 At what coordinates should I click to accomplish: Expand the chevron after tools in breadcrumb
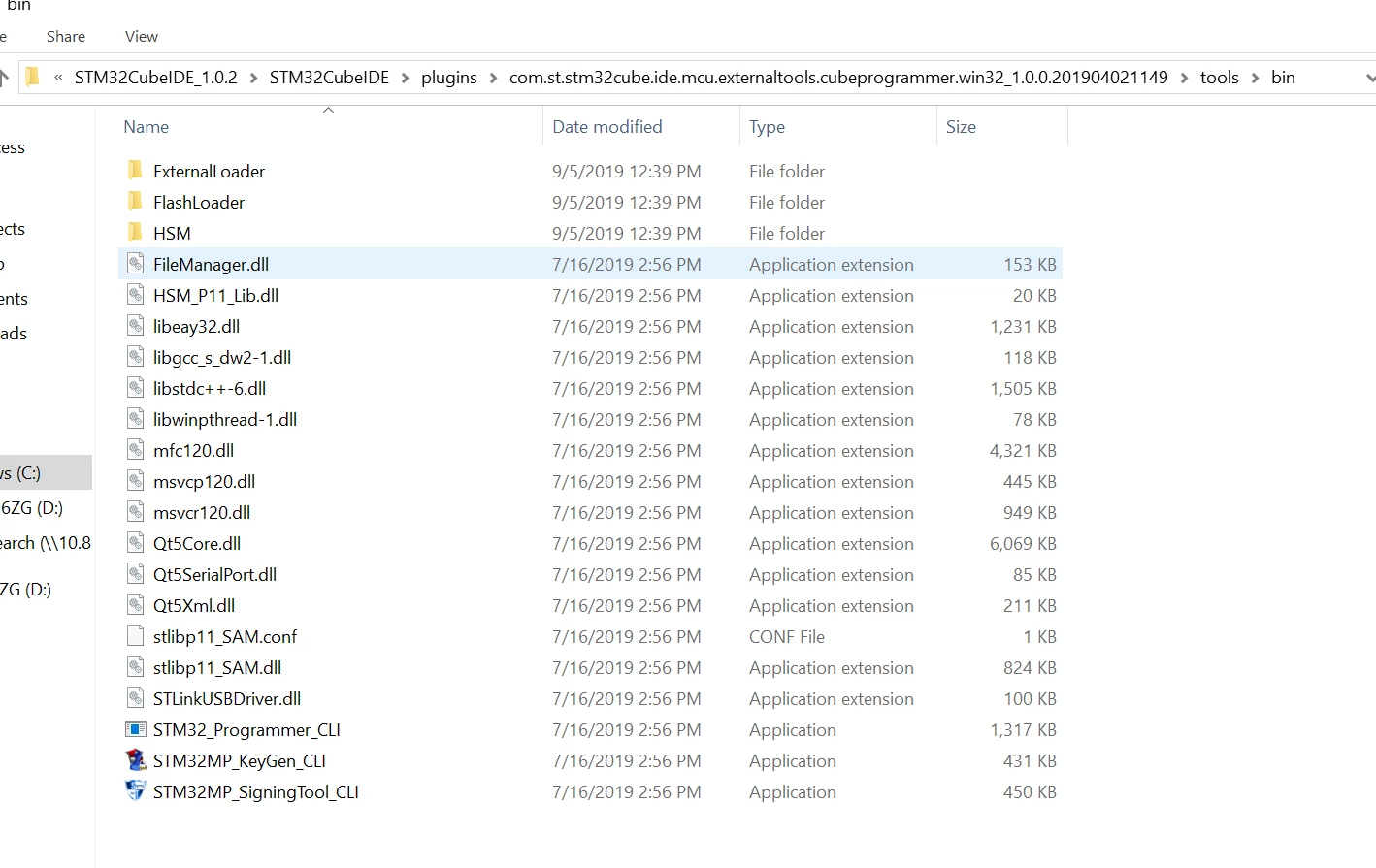[x=1255, y=78]
